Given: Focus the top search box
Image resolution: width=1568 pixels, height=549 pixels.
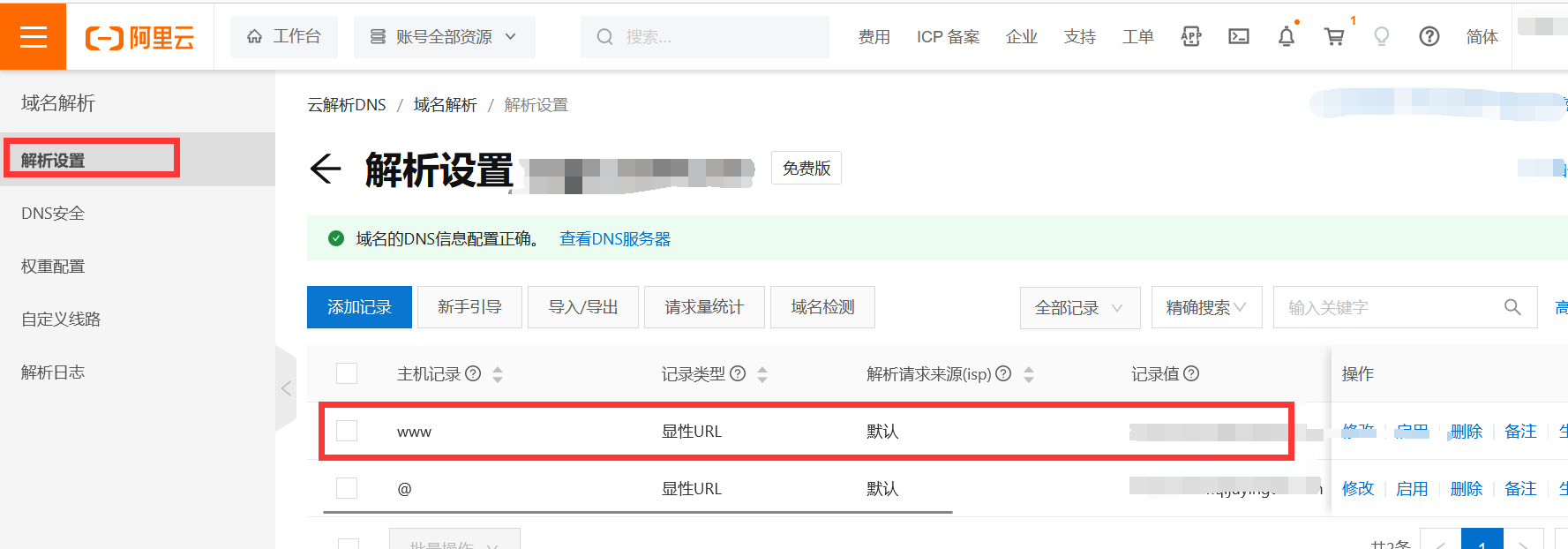Looking at the screenshot, I should 704,36.
